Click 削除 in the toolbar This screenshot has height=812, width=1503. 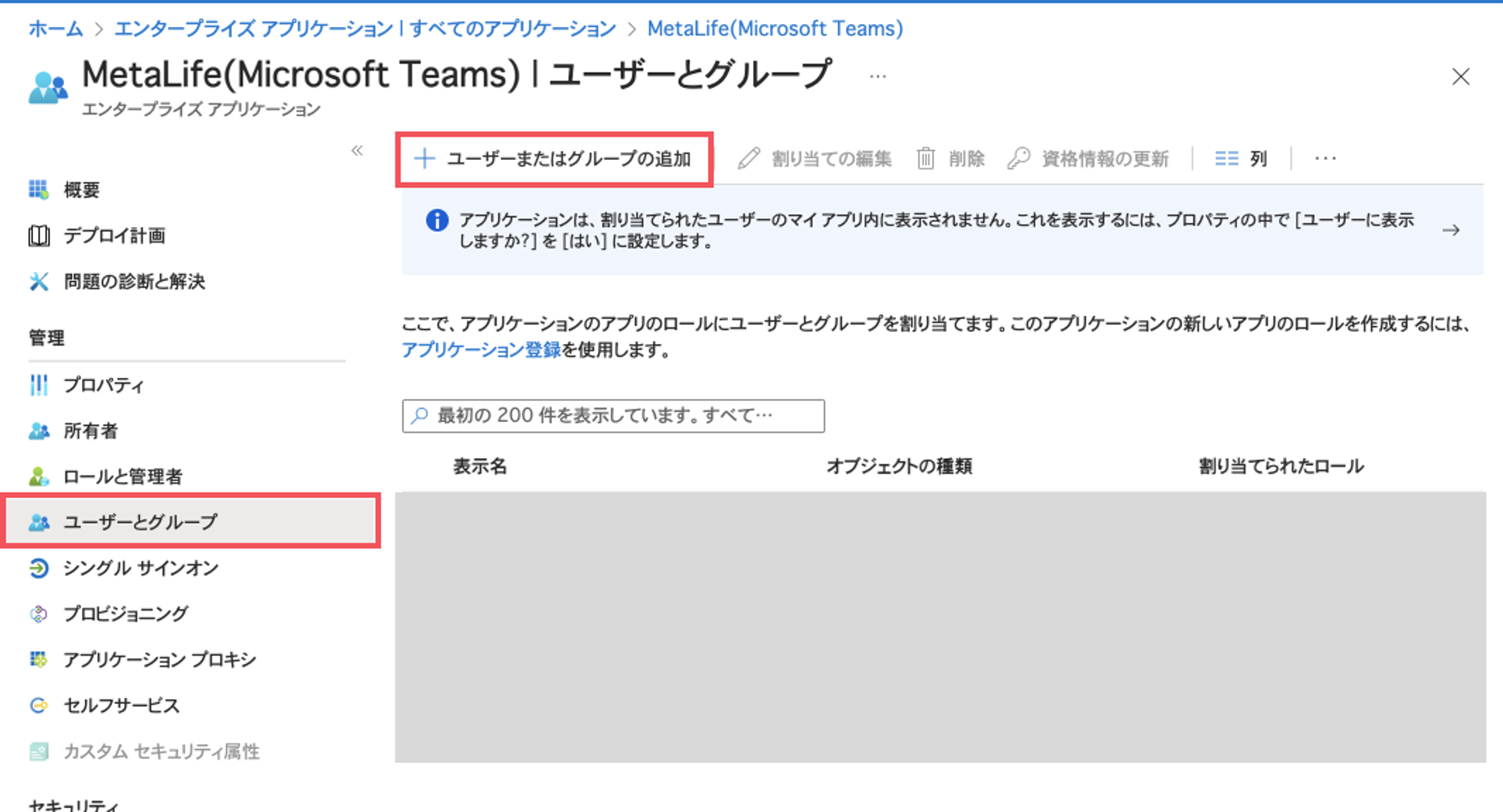point(951,158)
